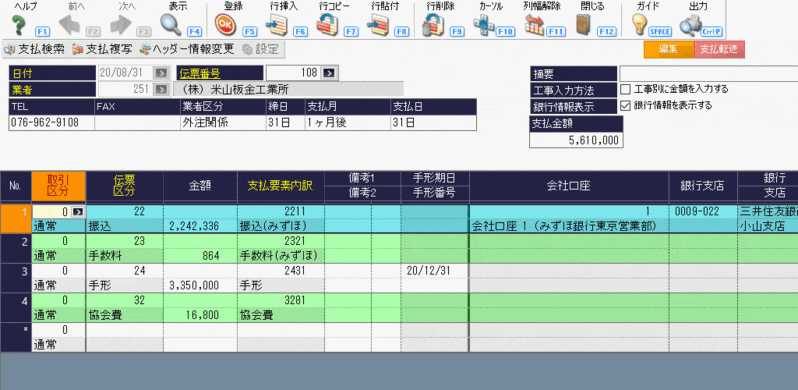Click the 支払金額 value 5,610,000

click(576, 140)
